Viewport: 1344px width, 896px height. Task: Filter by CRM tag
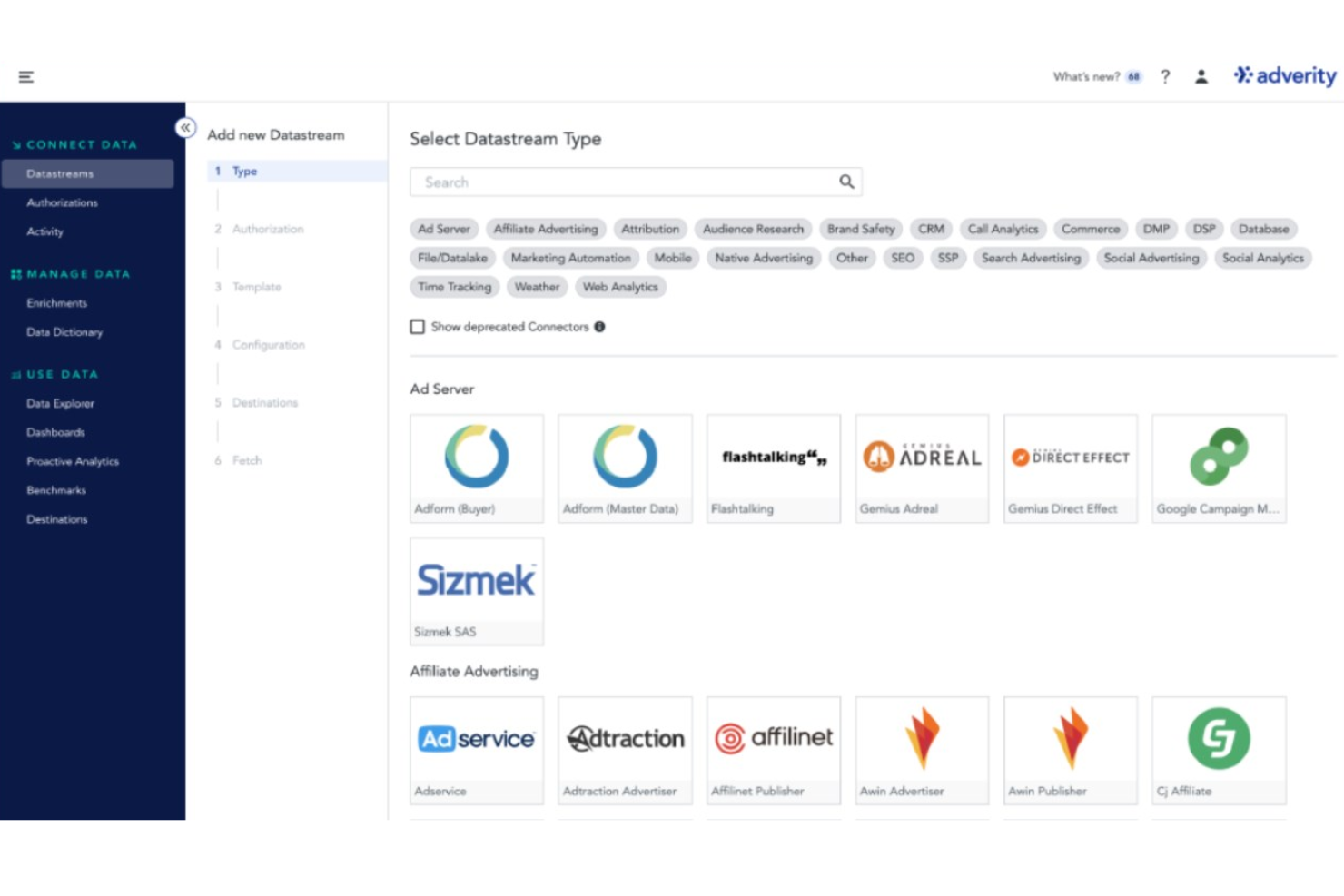point(931,229)
